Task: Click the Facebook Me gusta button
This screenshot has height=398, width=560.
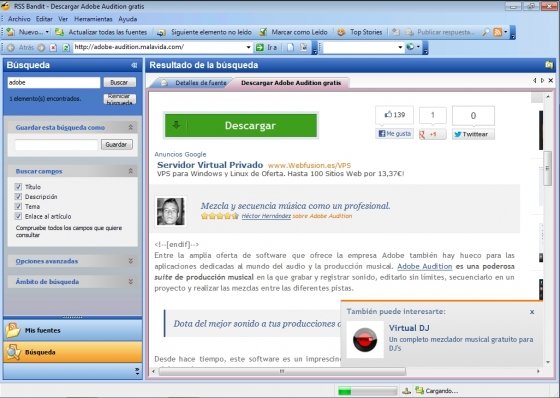Action: [x=395, y=134]
